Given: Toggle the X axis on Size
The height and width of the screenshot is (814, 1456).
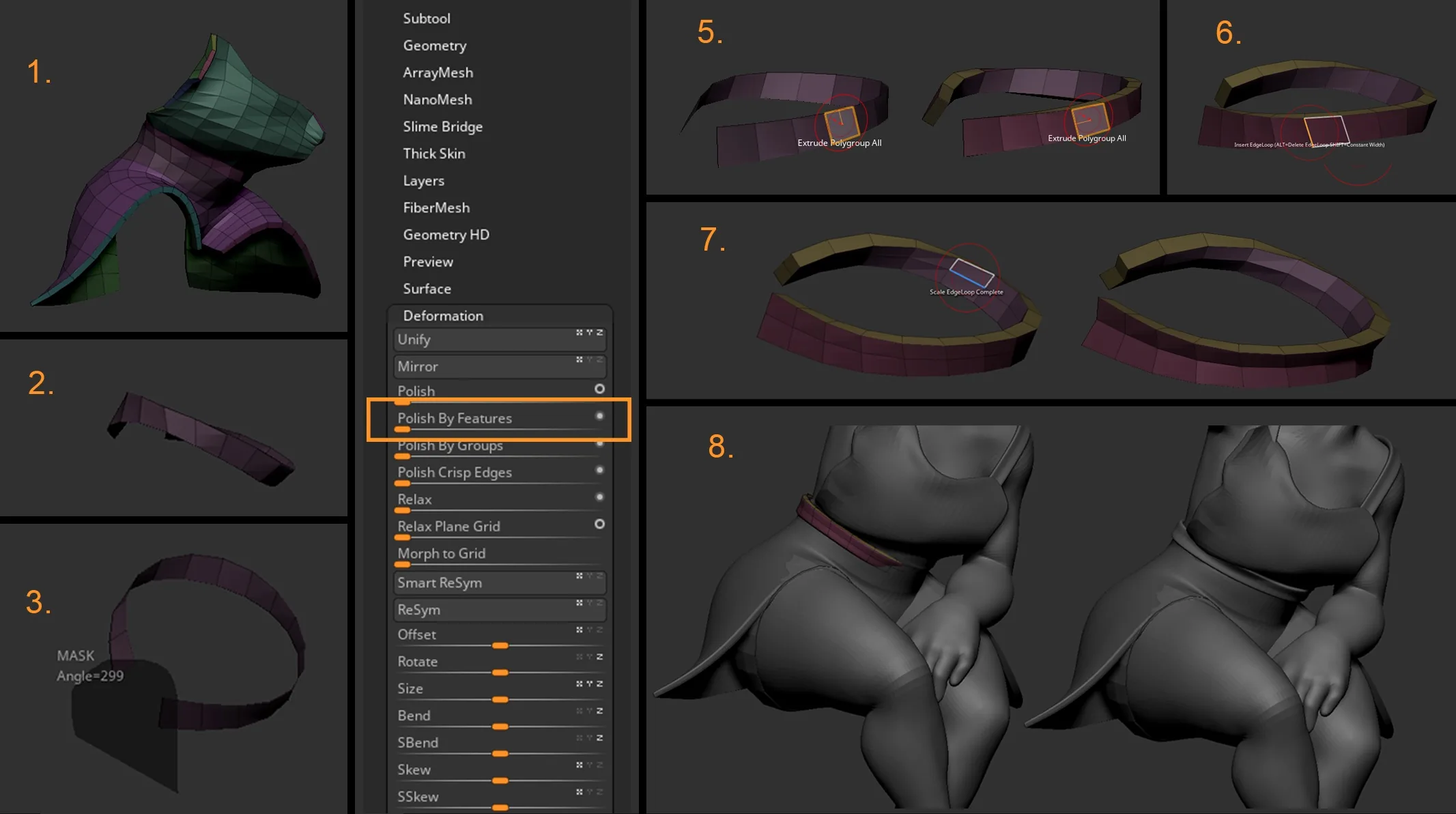Looking at the screenshot, I should click(580, 684).
